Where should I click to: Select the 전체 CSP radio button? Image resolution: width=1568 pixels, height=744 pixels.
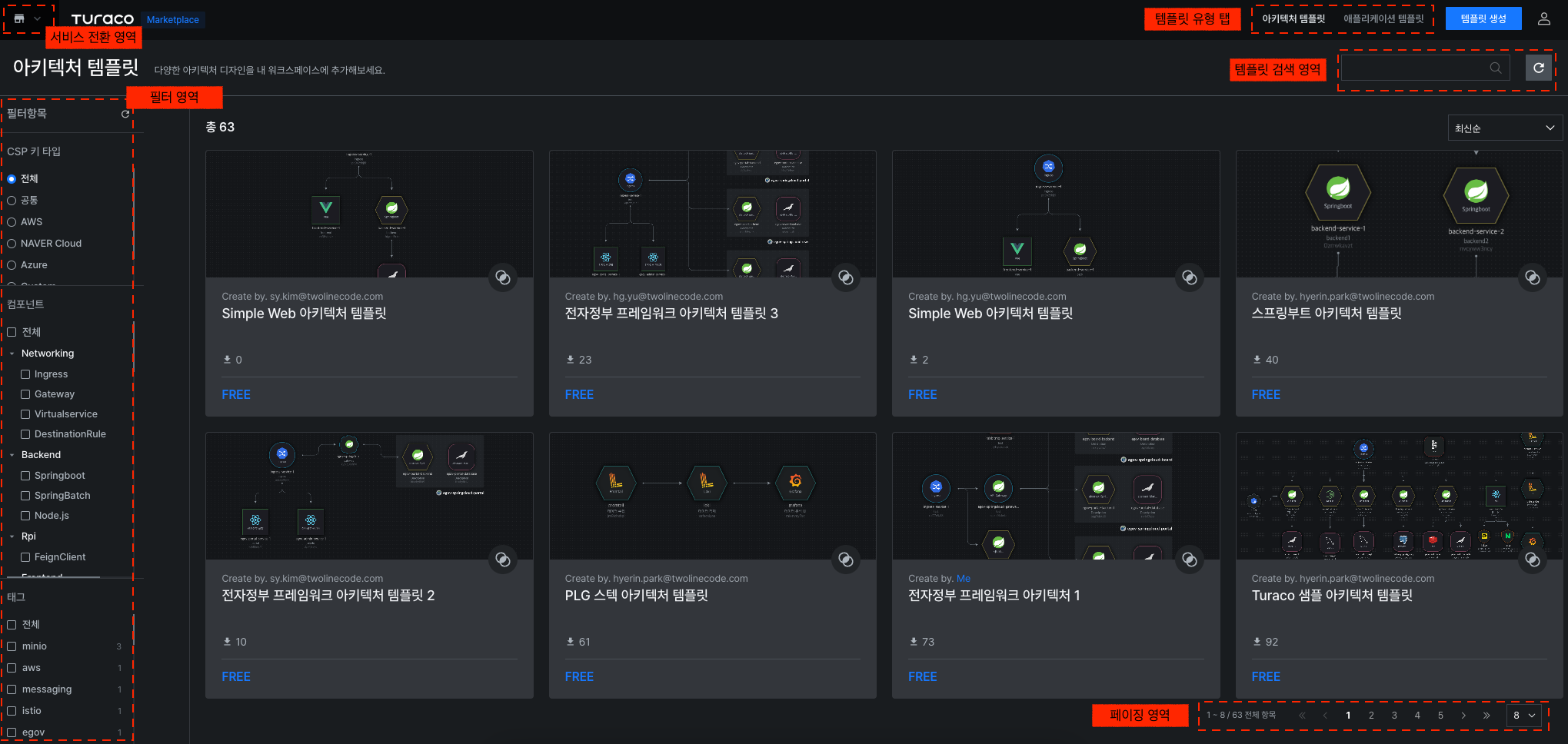point(12,178)
